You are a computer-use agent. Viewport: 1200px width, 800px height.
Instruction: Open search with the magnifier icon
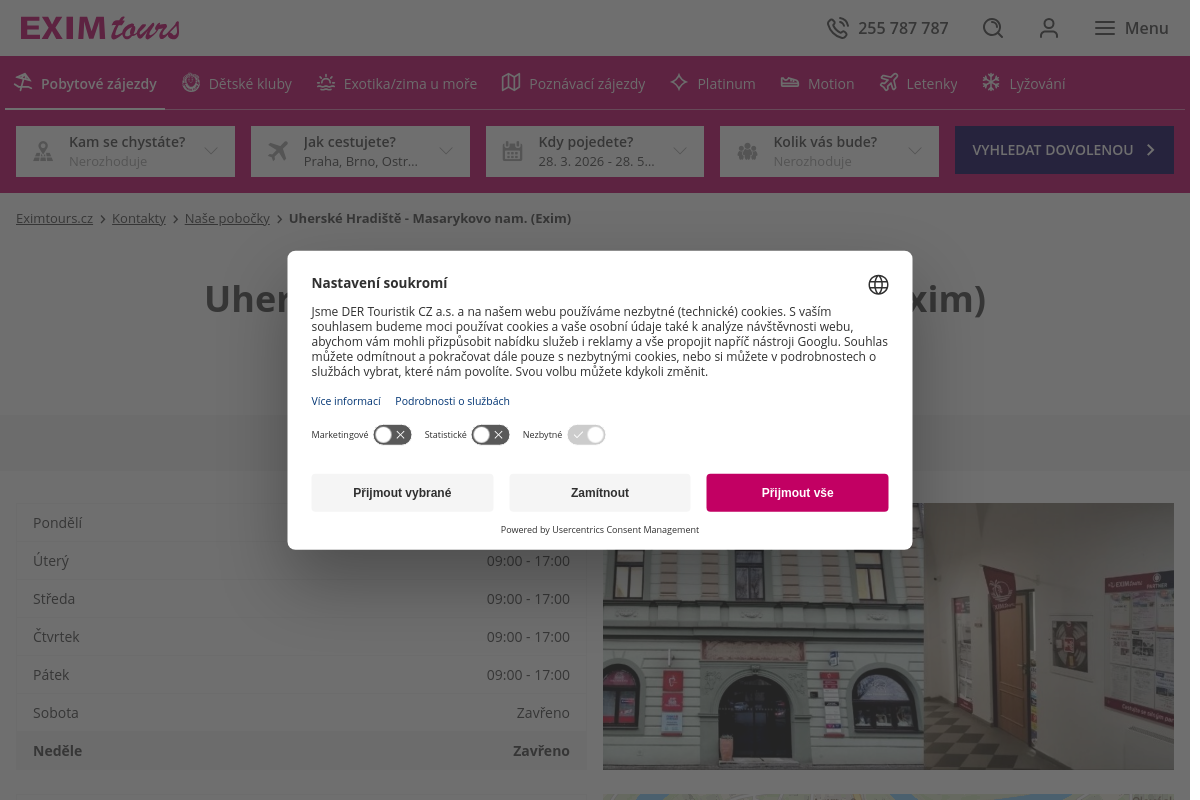coord(992,28)
